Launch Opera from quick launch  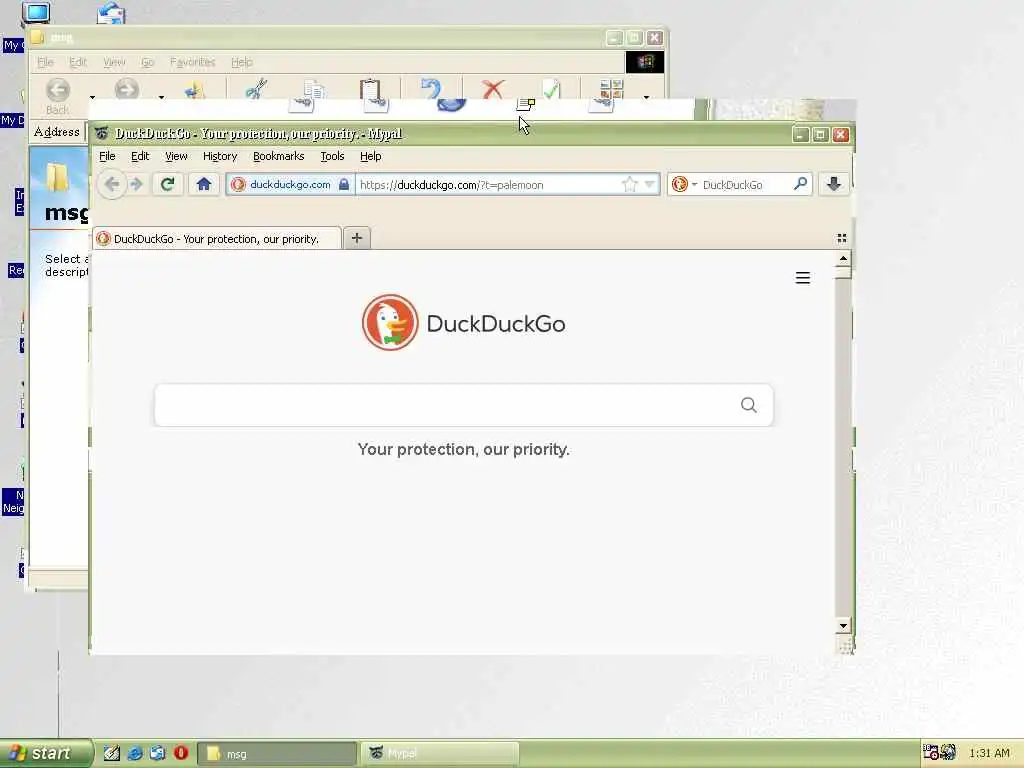181,753
